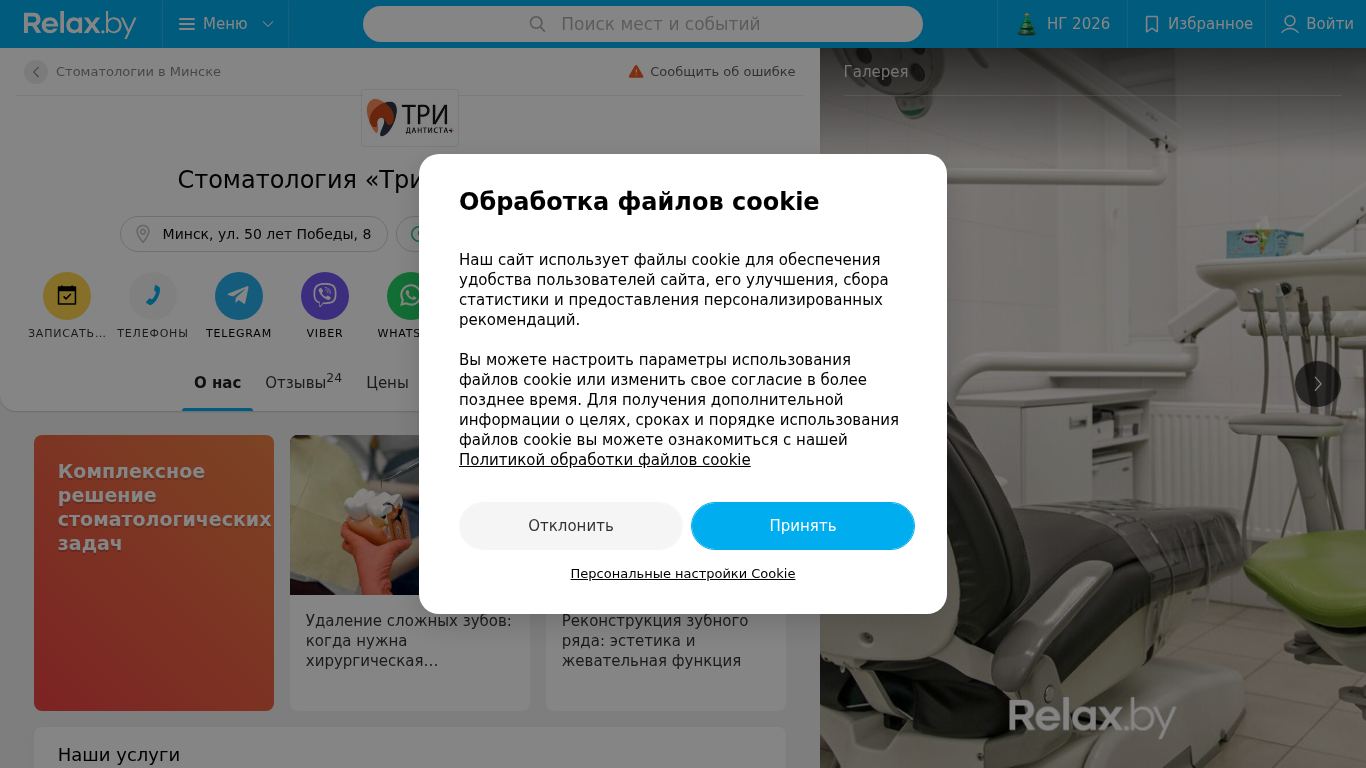Screen dimensions: 1366x768
Task: Open the Войти login button
Action: [1317, 24]
